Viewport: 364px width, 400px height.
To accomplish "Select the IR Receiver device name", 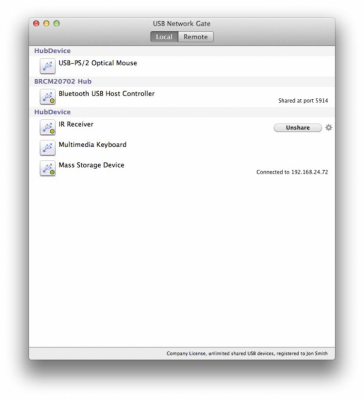I will click(x=76, y=124).
